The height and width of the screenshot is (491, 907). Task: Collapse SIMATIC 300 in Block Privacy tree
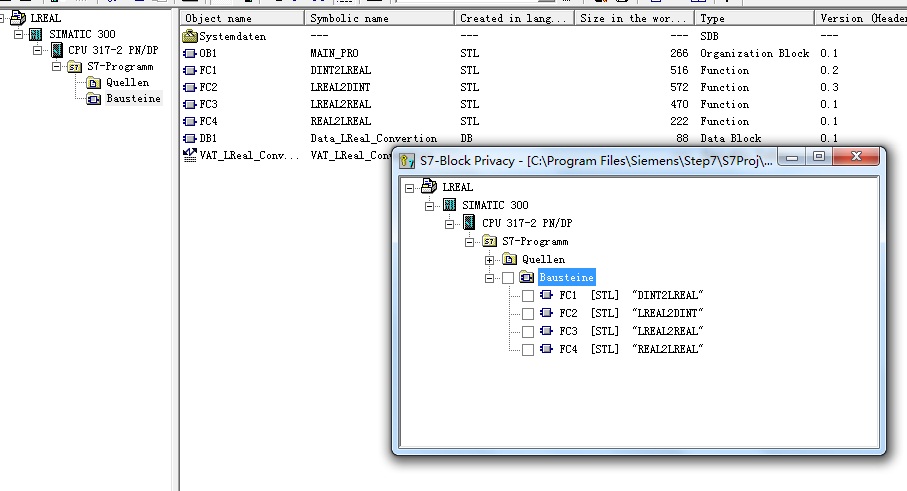429,206
